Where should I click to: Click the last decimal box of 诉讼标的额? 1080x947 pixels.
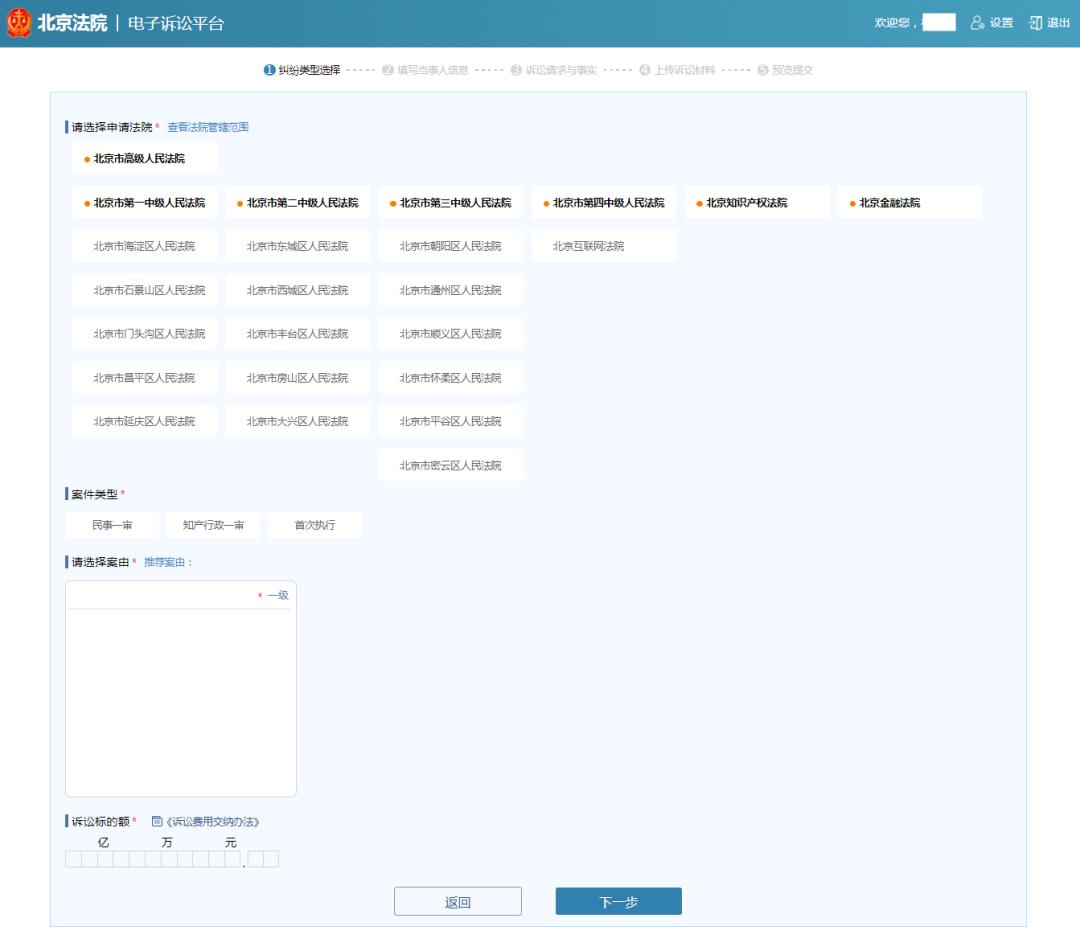click(271, 859)
